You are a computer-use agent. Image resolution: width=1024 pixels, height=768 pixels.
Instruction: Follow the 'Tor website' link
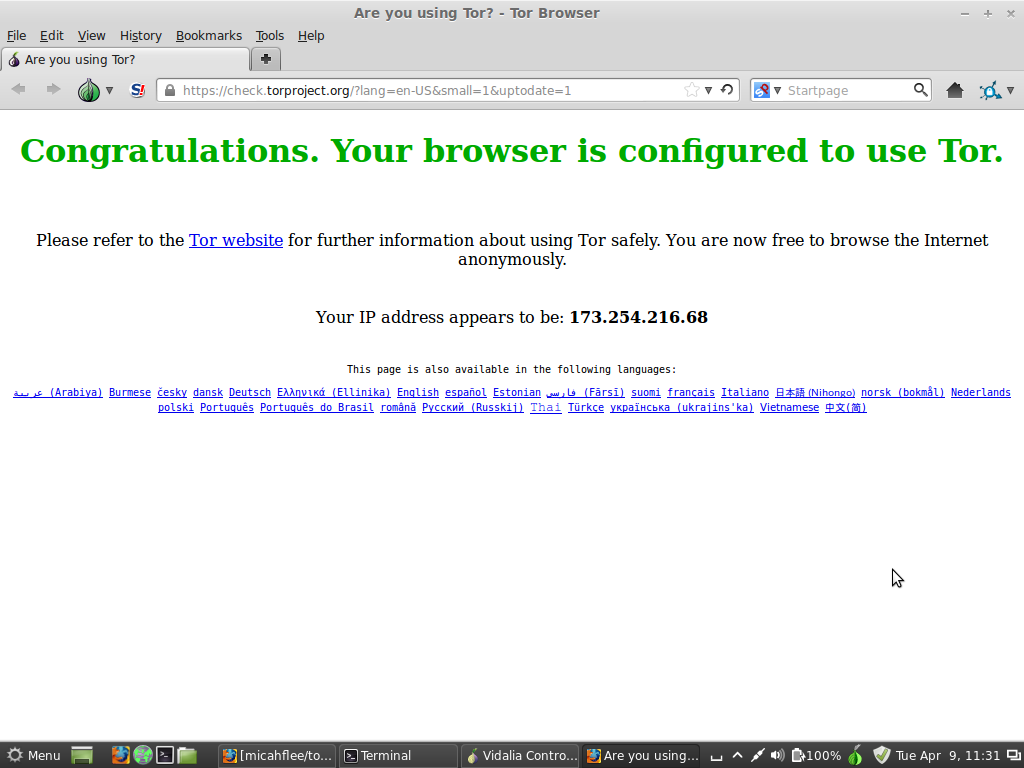(235, 240)
